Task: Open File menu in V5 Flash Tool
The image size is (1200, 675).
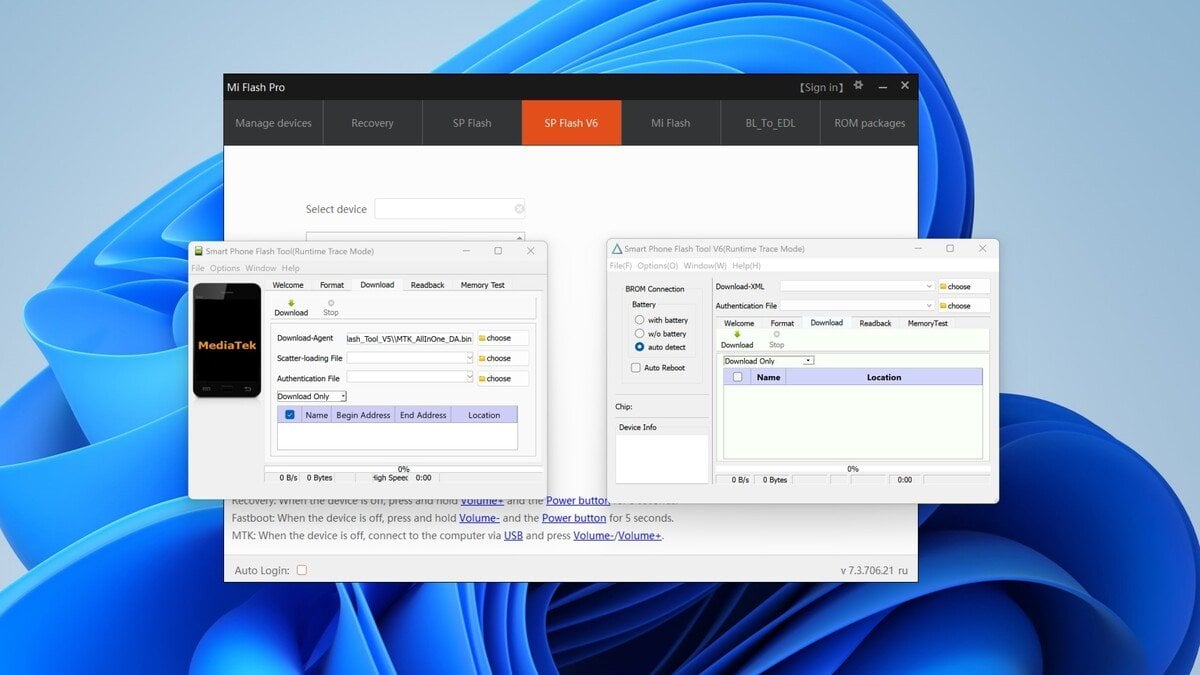Action: coord(198,268)
